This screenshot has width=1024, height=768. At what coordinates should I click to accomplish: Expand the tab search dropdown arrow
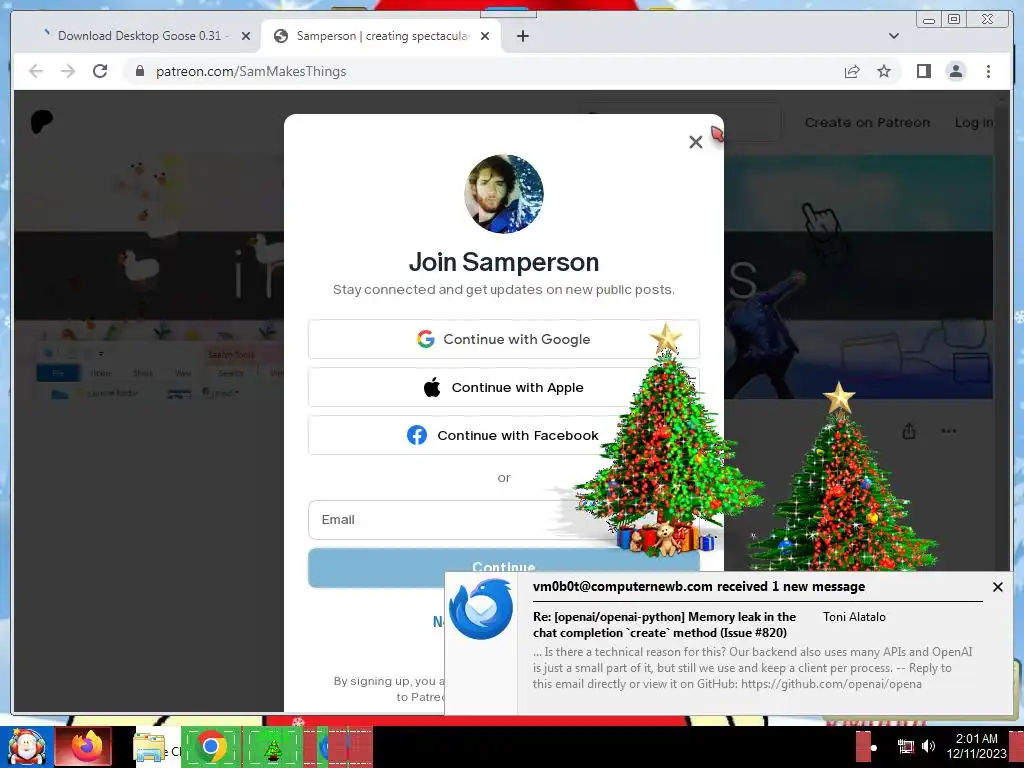[x=894, y=36]
